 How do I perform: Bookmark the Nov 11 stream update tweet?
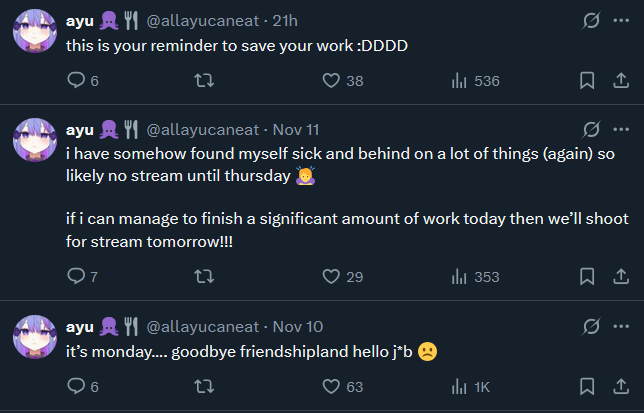588,276
